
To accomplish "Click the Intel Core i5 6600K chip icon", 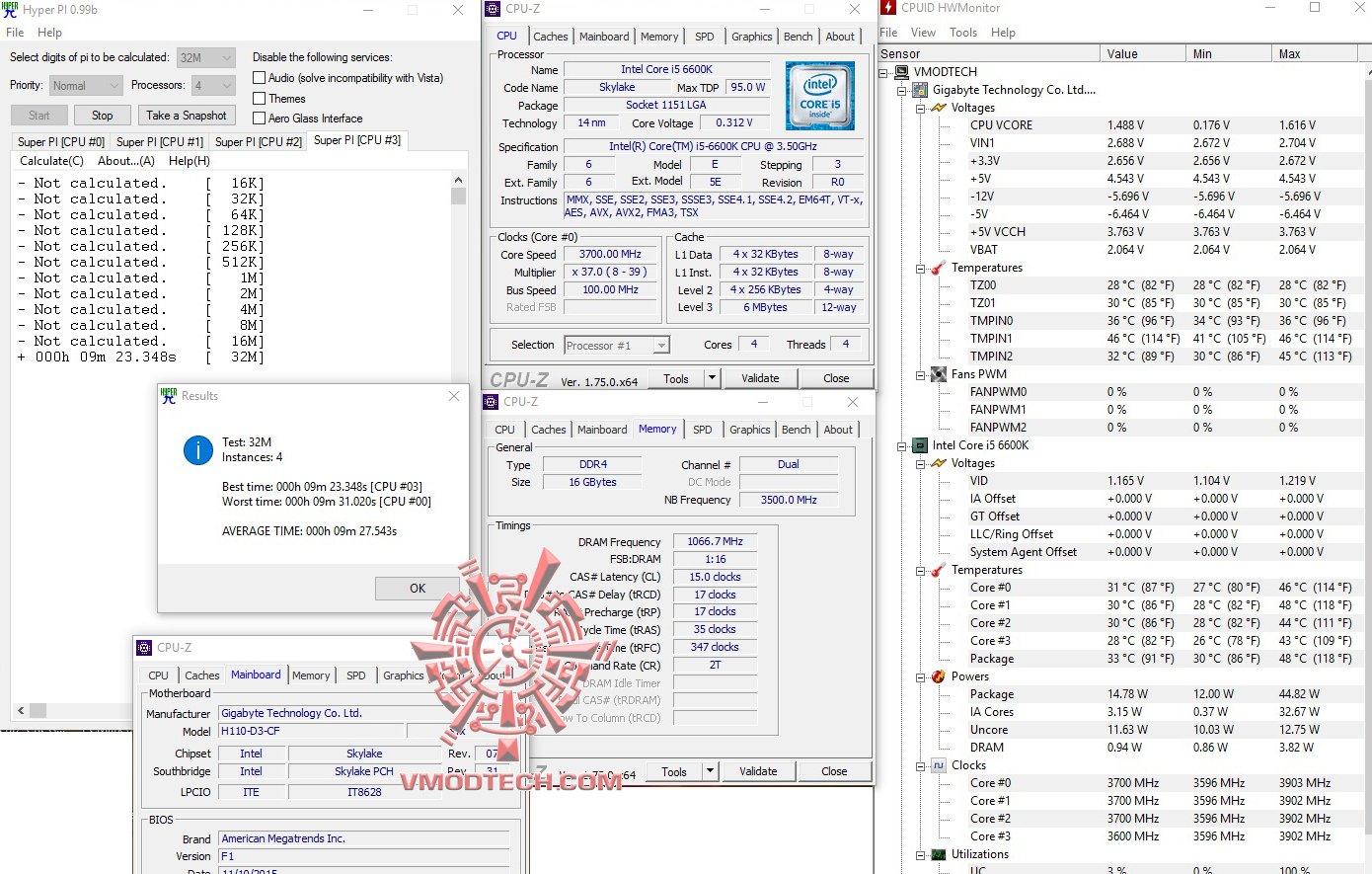I will (x=920, y=445).
